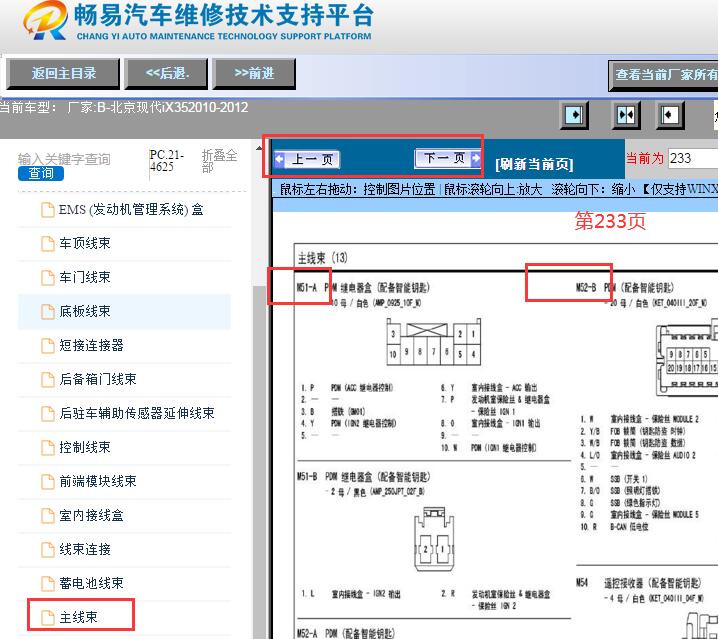Click the page number field showing 233
Viewport: 718px width, 639px height.
tap(693, 158)
